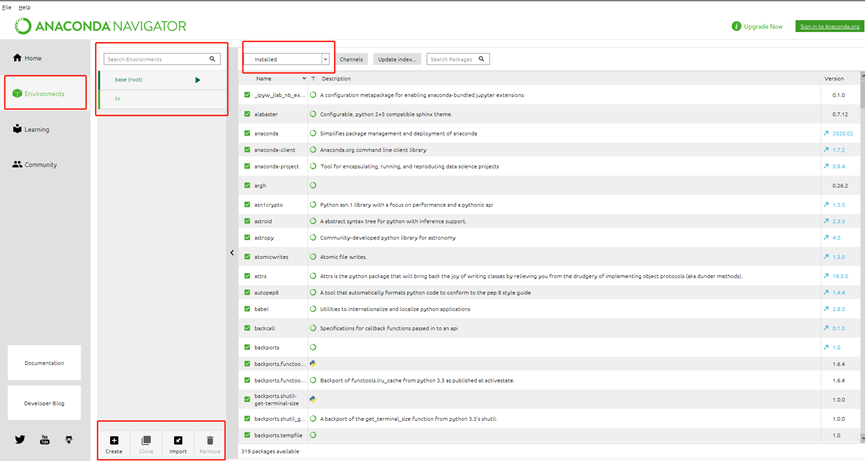Open the Twitter link icon
The width and height of the screenshot is (865, 461).
[20, 439]
